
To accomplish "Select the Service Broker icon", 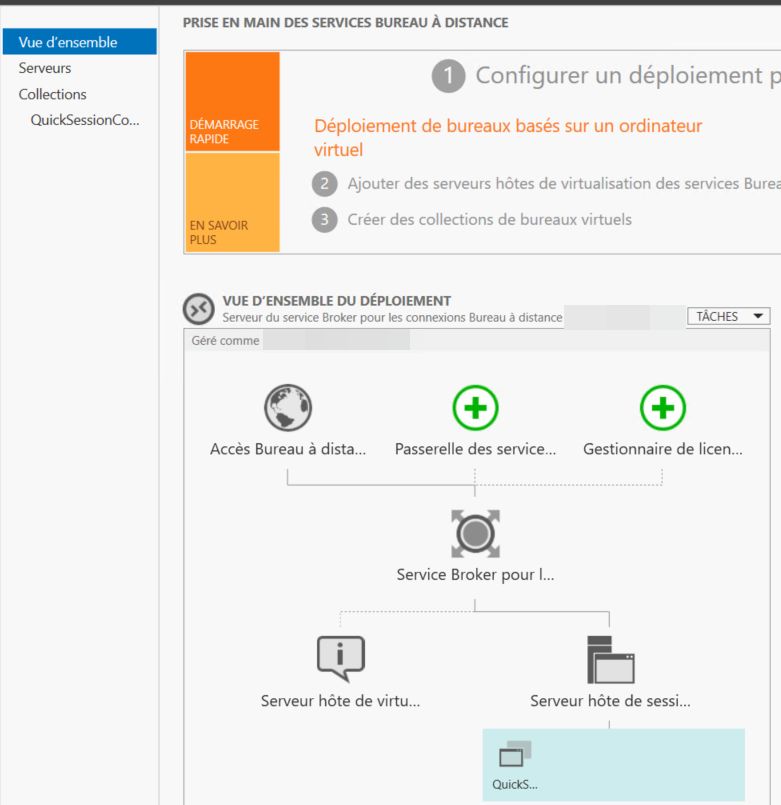I will click(x=475, y=533).
